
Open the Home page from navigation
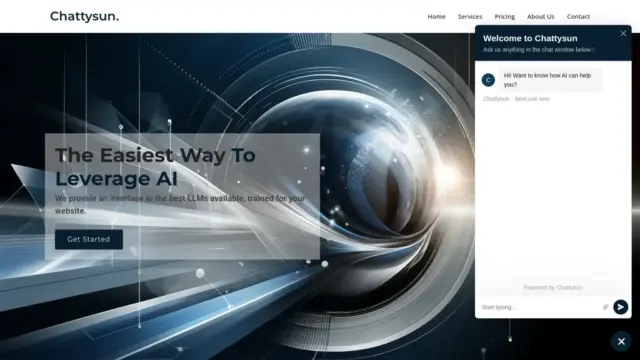(436, 17)
